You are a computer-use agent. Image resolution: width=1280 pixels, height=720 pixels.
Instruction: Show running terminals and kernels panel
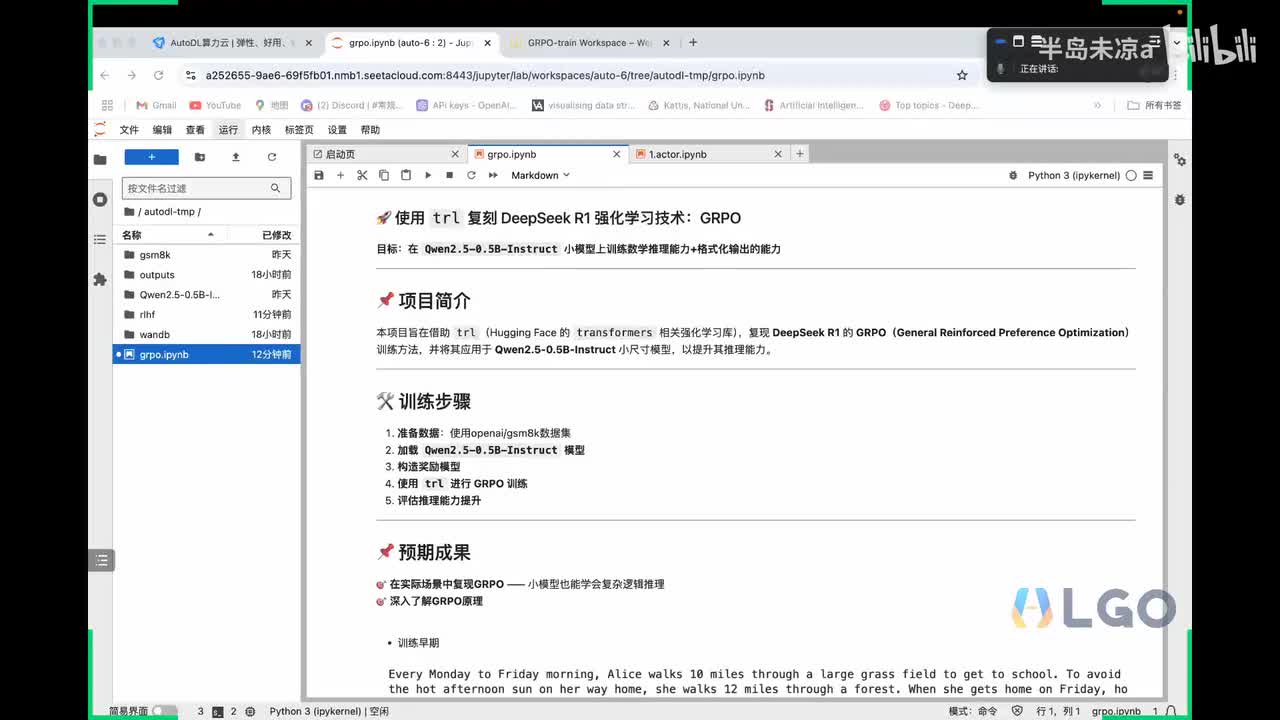100,199
